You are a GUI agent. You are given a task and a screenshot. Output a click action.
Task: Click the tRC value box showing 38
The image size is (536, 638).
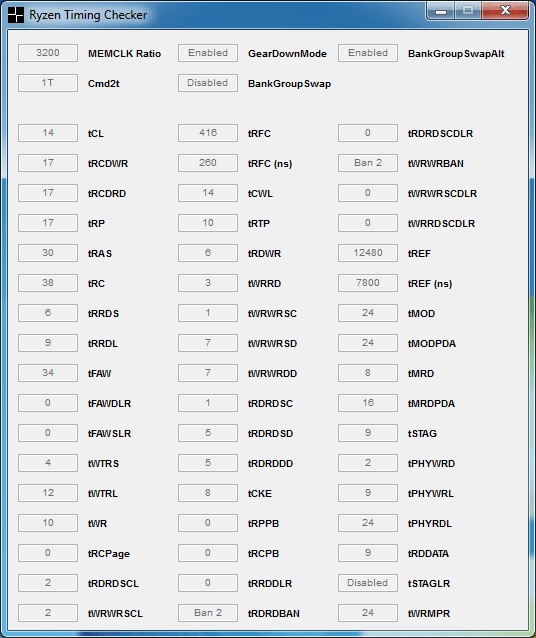pyautogui.click(x=48, y=283)
